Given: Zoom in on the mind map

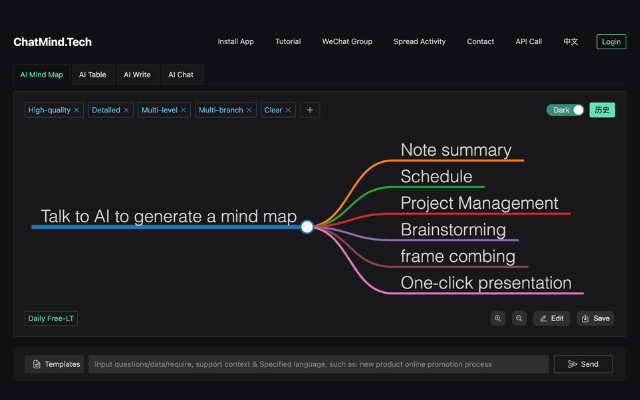Looking at the screenshot, I should point(498,318).
